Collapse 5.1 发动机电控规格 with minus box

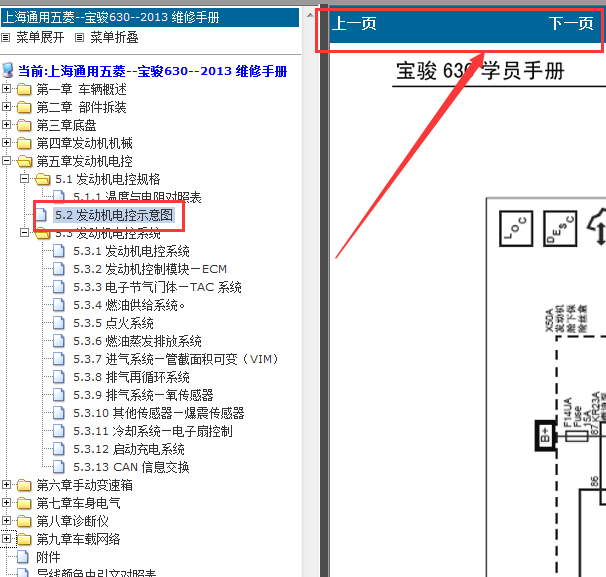24,179
